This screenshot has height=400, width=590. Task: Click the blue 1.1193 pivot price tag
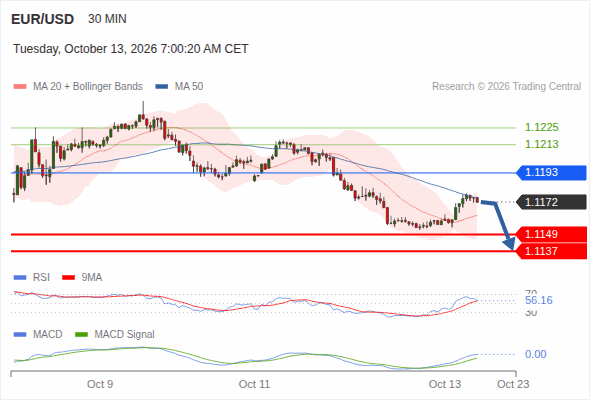coord(551,172)
